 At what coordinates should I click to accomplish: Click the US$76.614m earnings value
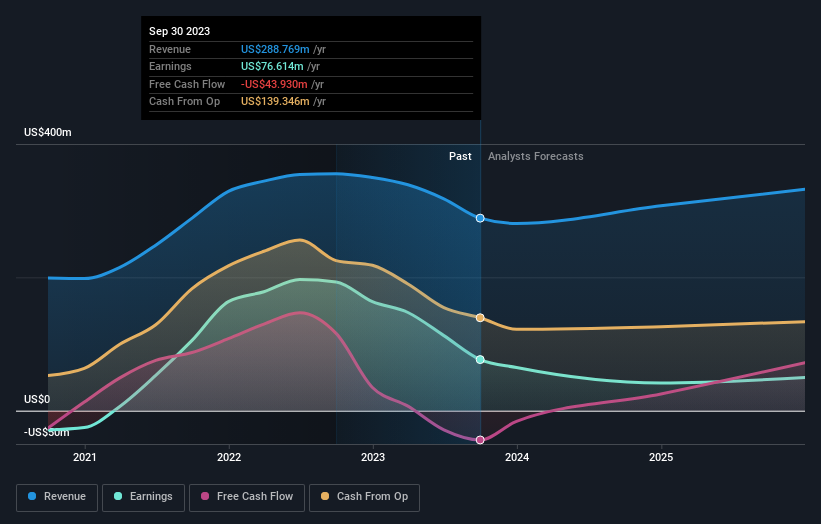click(272, 66)
